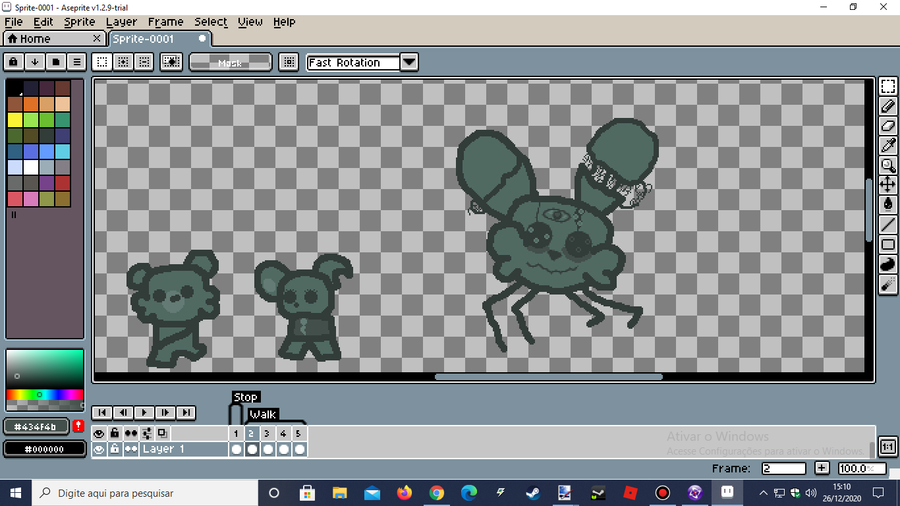Open the Sprite menu
900x506 pixels.
coord(79,22)
